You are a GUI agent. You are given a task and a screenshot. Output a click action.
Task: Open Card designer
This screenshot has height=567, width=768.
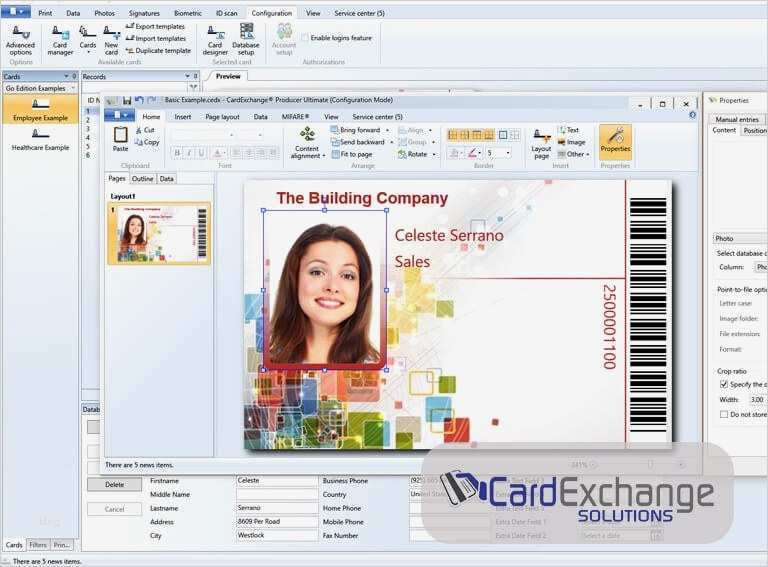coord(215,41)
